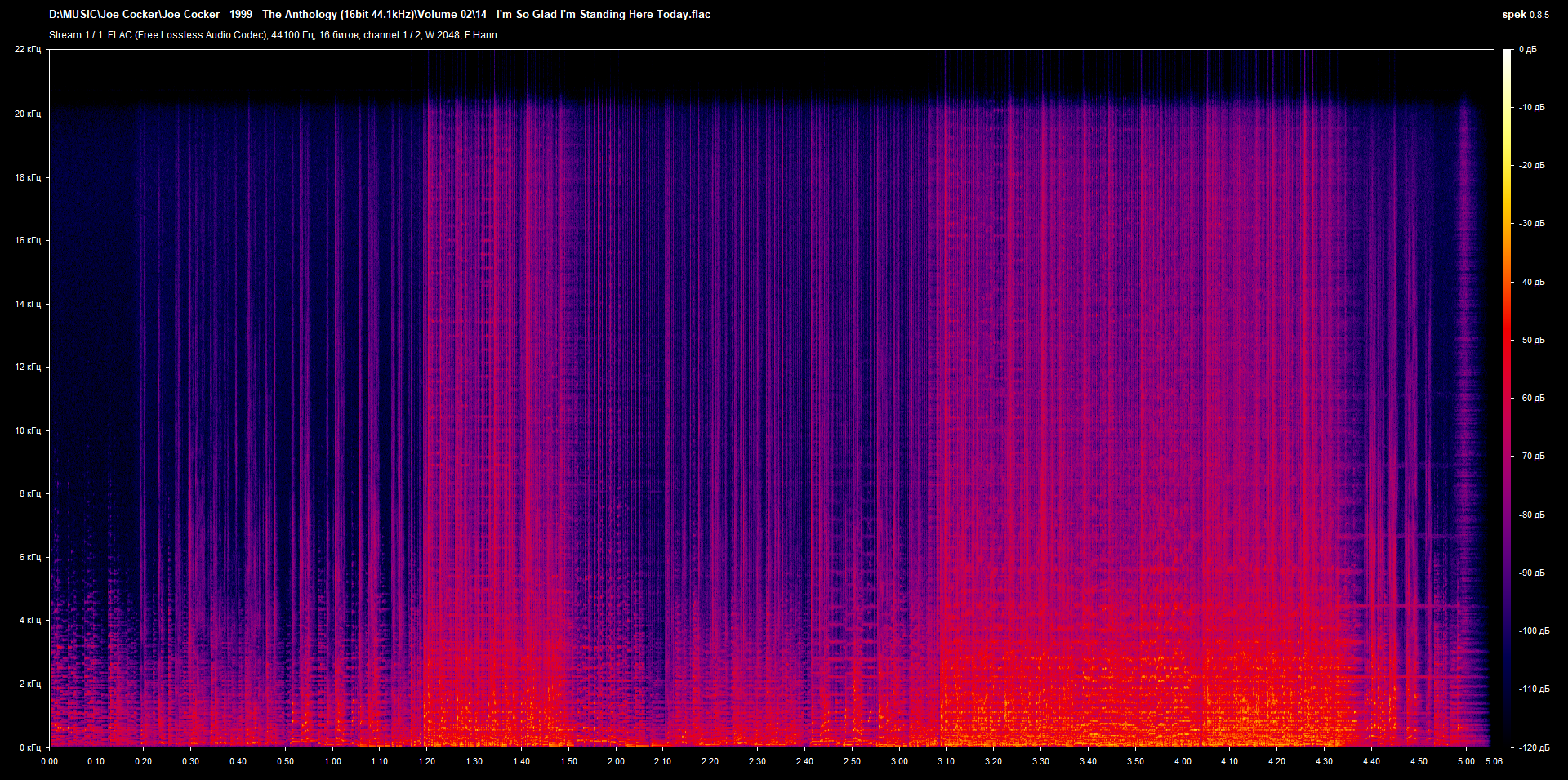The width and height of the screenshot is (1568, 780).
Task: Click the 2:00 time axis label
Action: point(616,761)
